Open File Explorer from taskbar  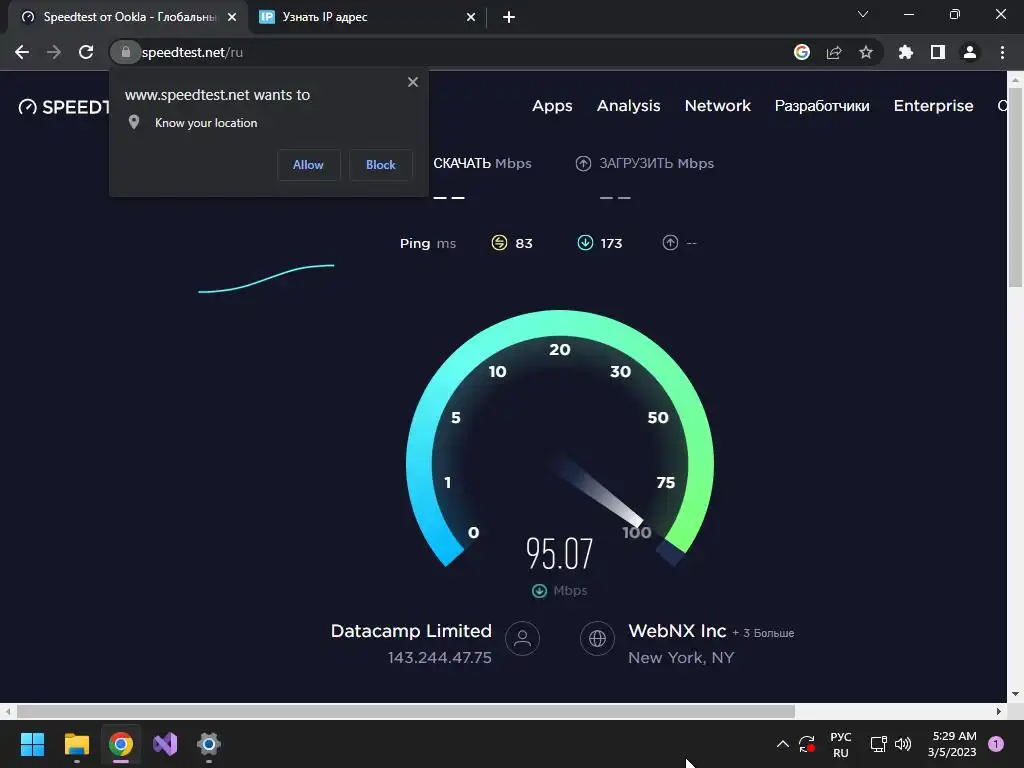(76, 744)
